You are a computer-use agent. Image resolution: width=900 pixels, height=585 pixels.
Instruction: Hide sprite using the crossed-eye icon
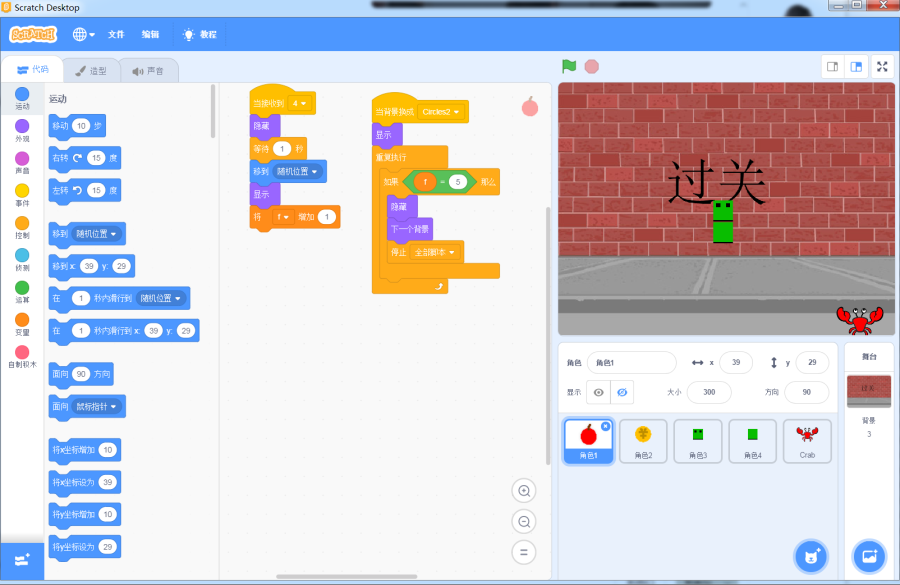coord(622,392)
